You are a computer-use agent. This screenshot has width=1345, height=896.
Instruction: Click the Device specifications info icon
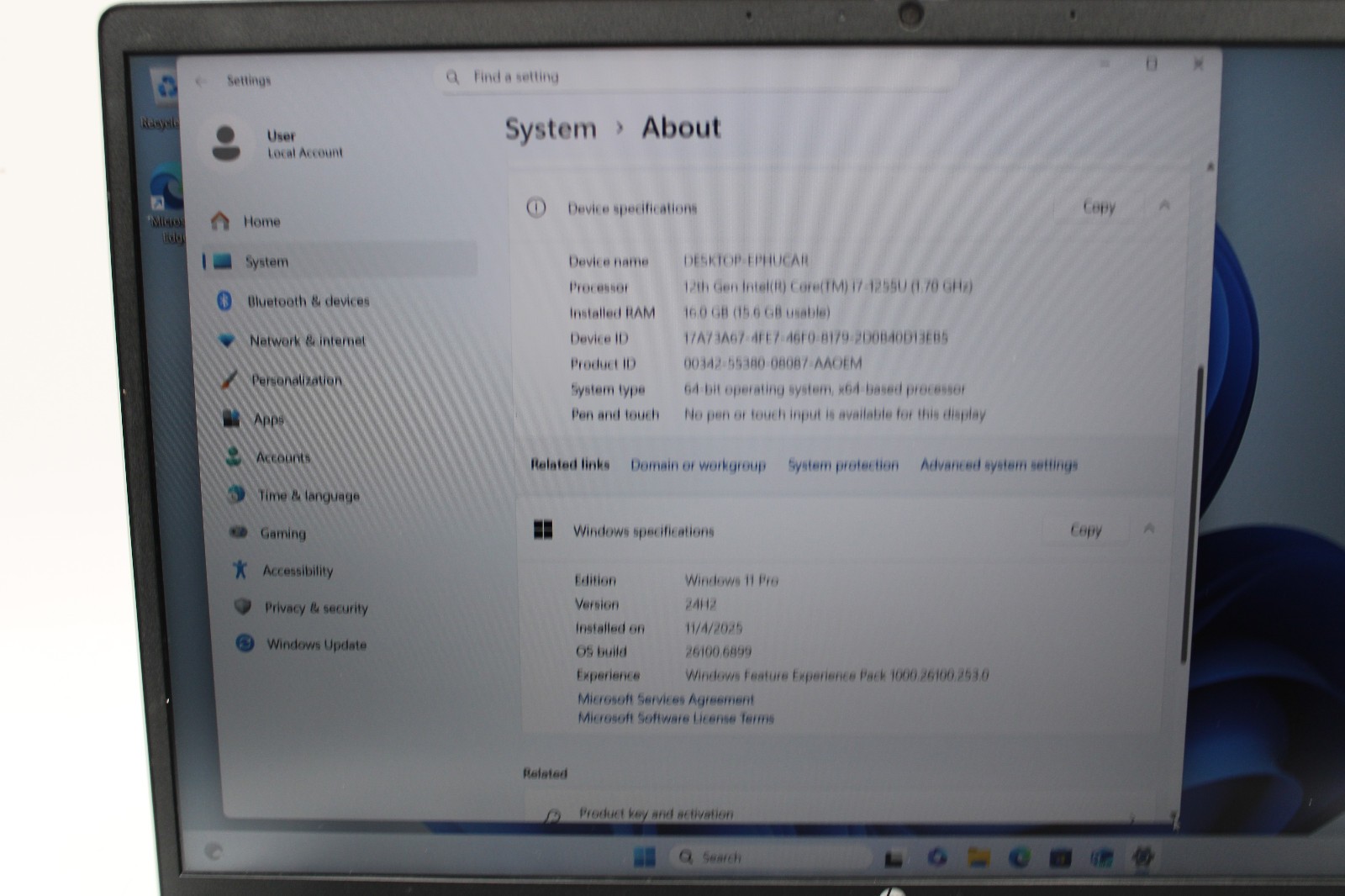(x=536, y=208)
